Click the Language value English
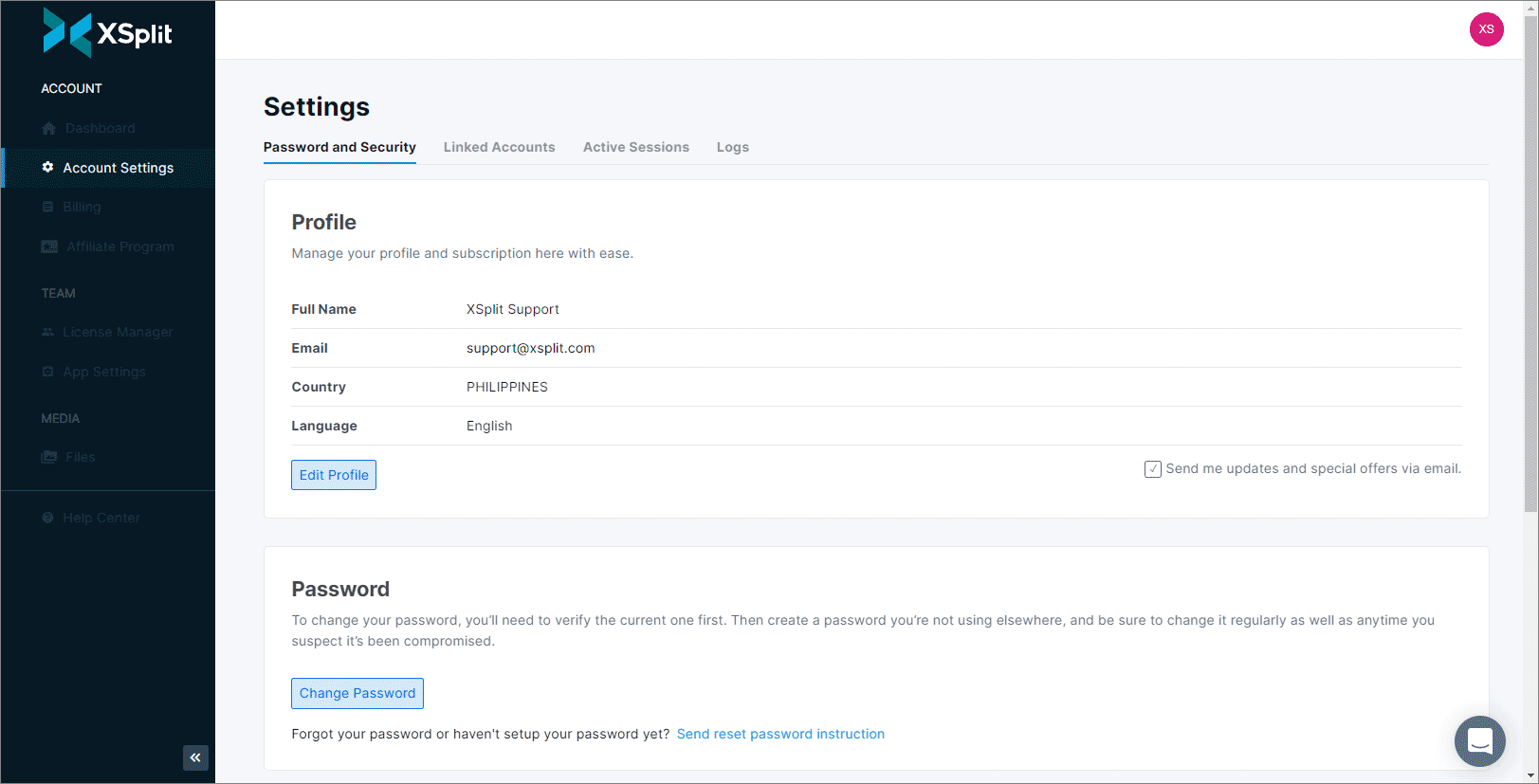Viewport: 1539px width, 784px height. point(489,426)
